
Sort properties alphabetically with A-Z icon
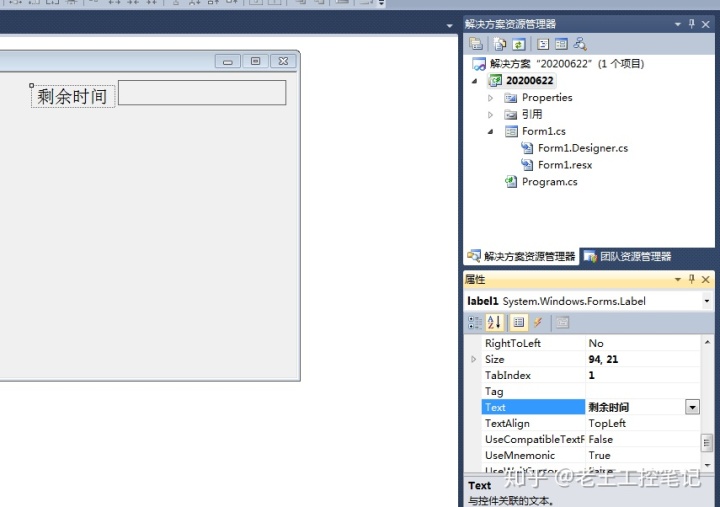point(494,322)
